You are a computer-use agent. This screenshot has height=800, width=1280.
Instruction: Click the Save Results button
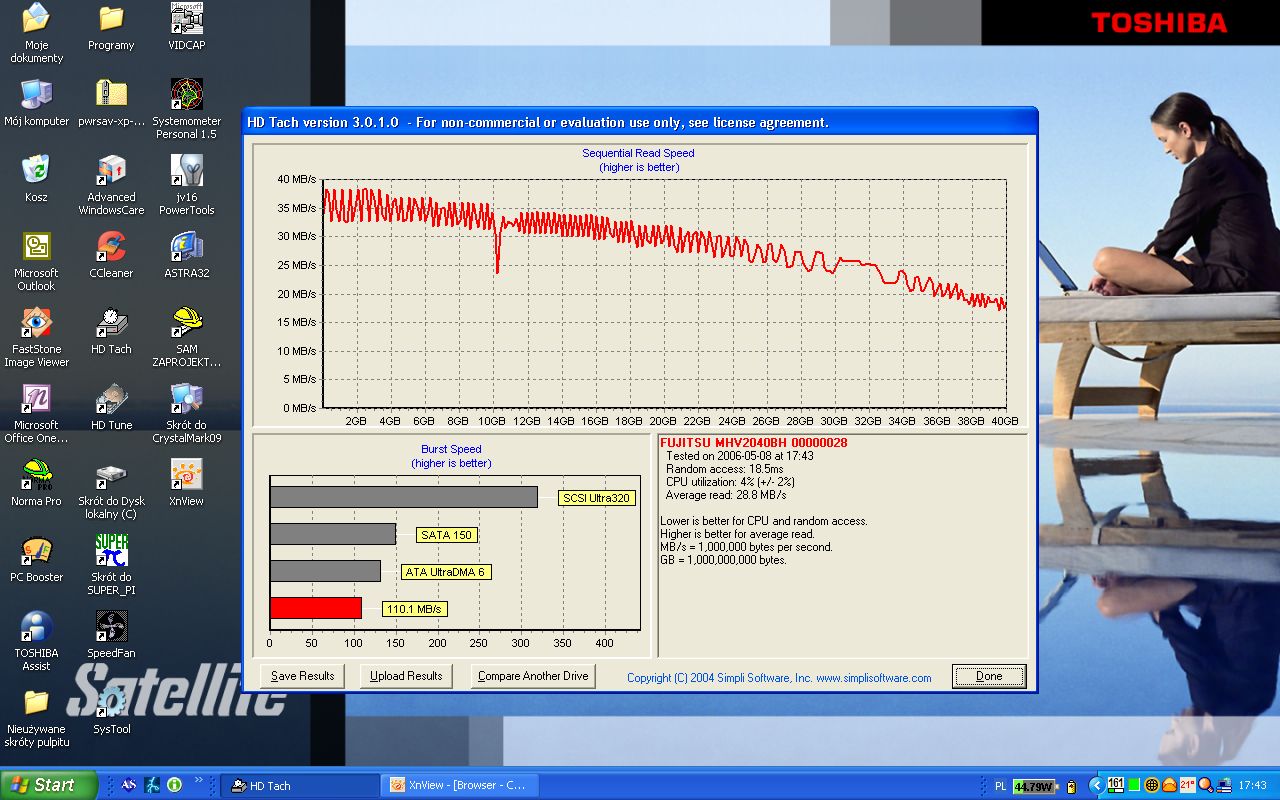(x=302, y=676)
